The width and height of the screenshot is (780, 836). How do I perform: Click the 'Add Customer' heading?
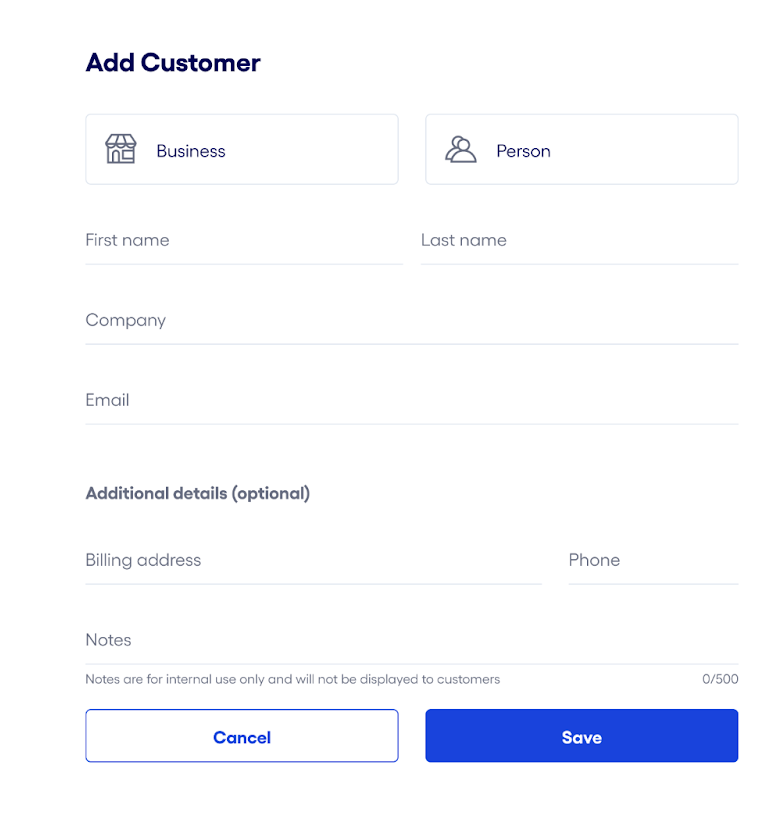(x=173, y=63)
